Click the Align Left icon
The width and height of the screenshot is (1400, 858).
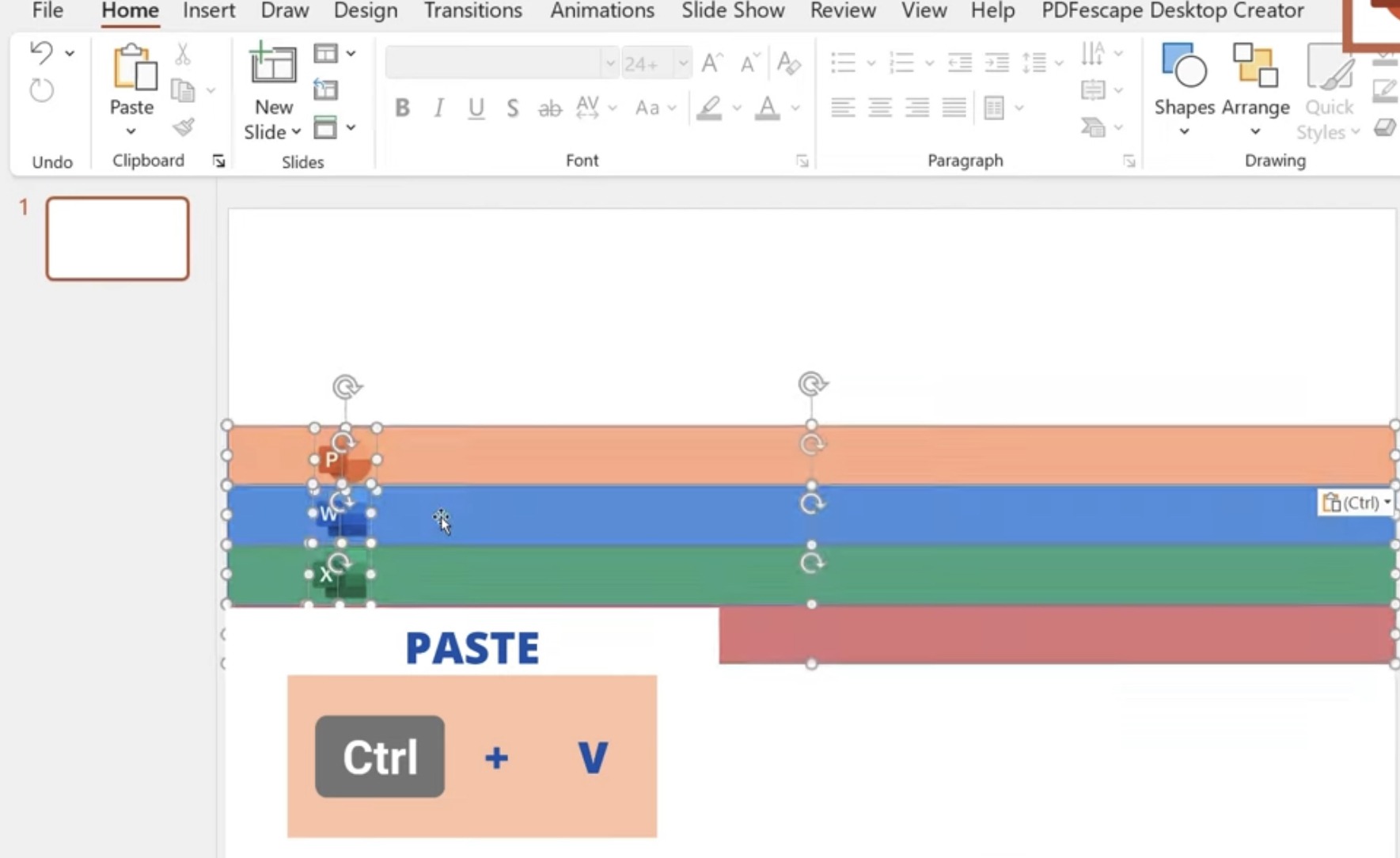pyautogui.click(x=843, y=108)
